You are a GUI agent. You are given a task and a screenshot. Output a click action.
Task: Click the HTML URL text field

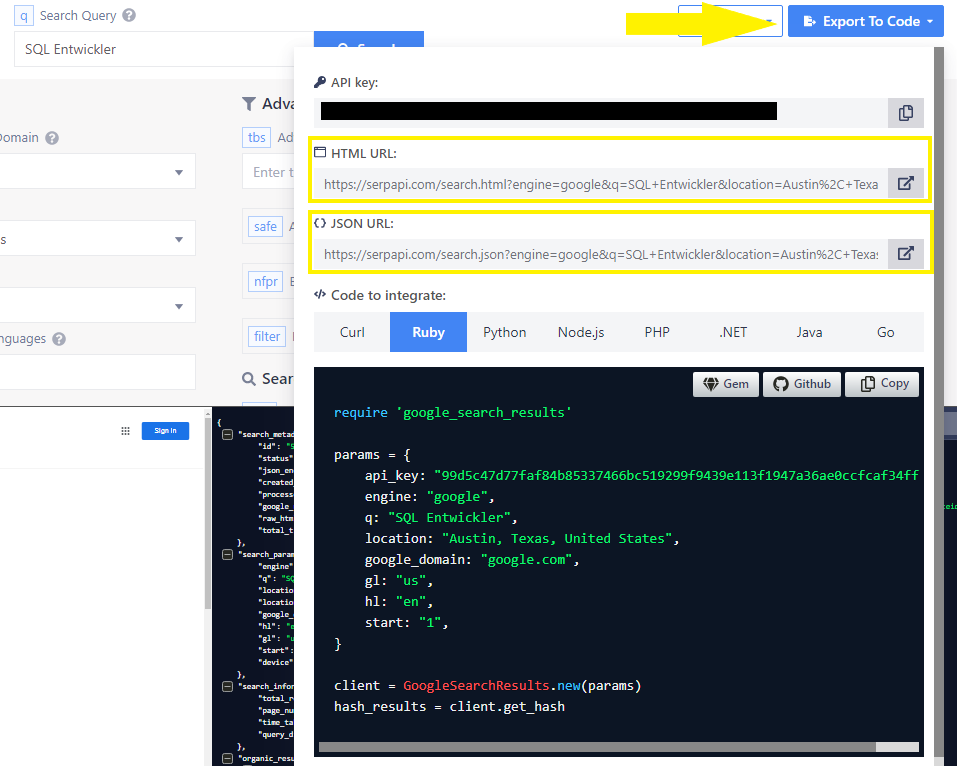pyautogui.click(x=601, y=184)
